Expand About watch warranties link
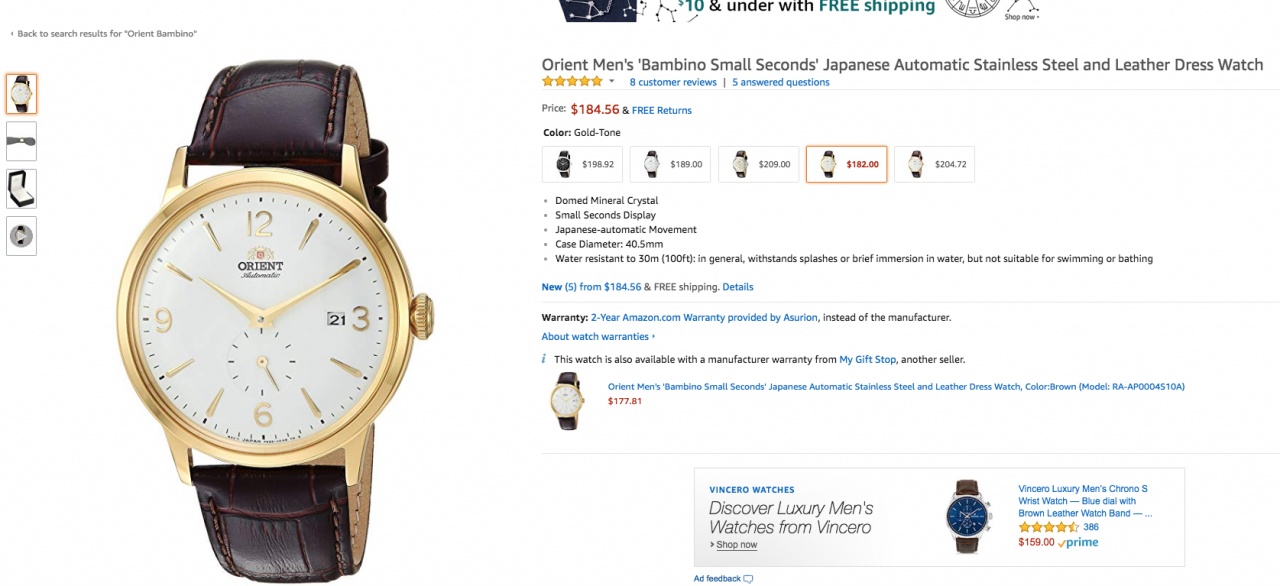This screenshot has width=1280, height=586. click(x=598, y=337)
